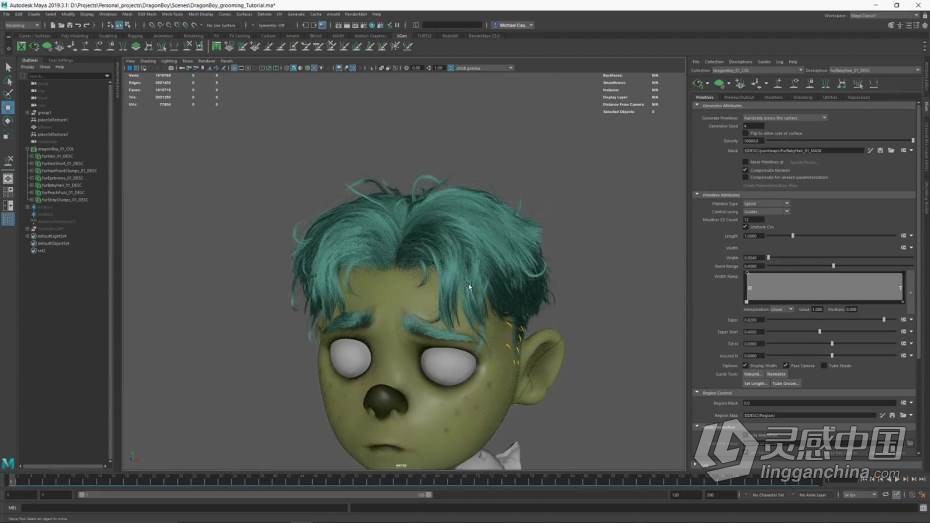Select the arrow Select tool in toolbox
Viewport: 930px width, 523px height.
click(x=8, y=68)
